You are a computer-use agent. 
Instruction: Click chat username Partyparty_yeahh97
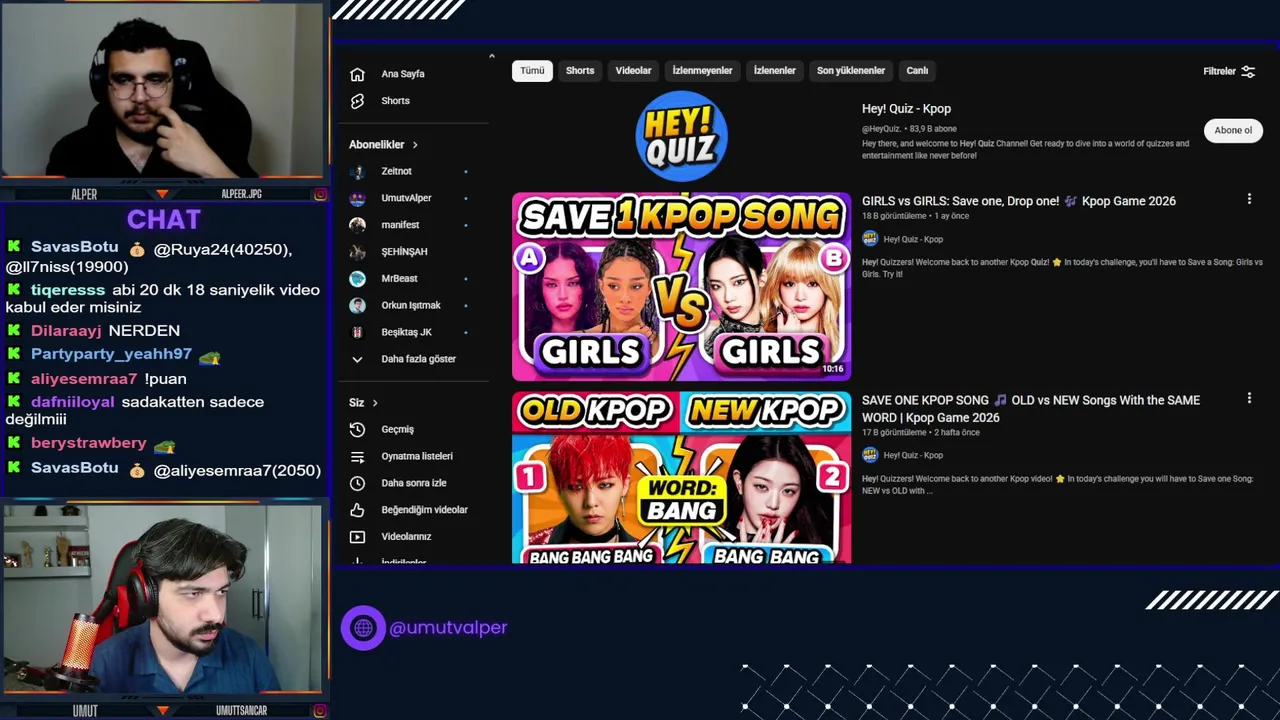tap(111, 354)
